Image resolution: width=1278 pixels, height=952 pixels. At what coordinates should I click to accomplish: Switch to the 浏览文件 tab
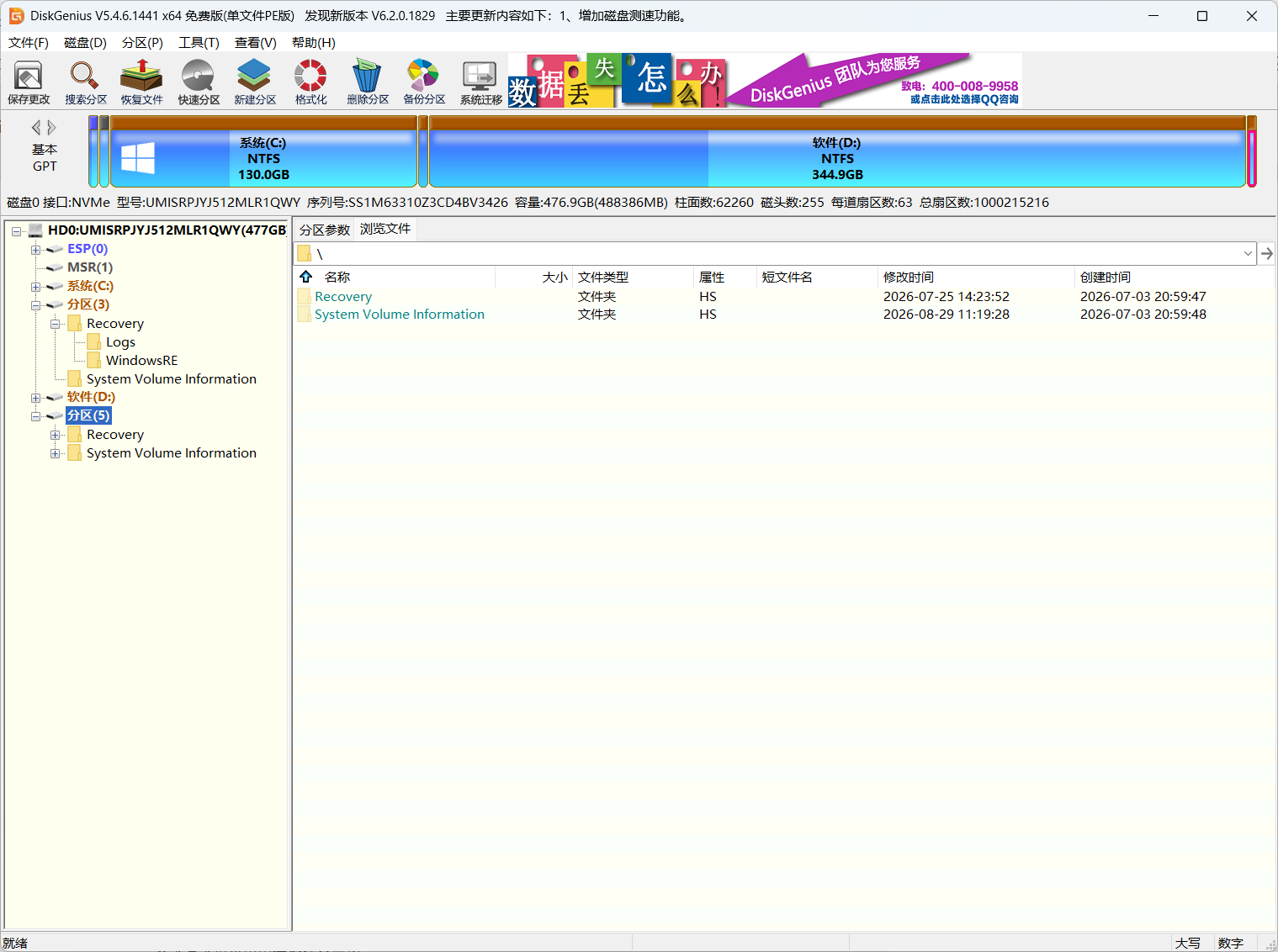point(385,229)
